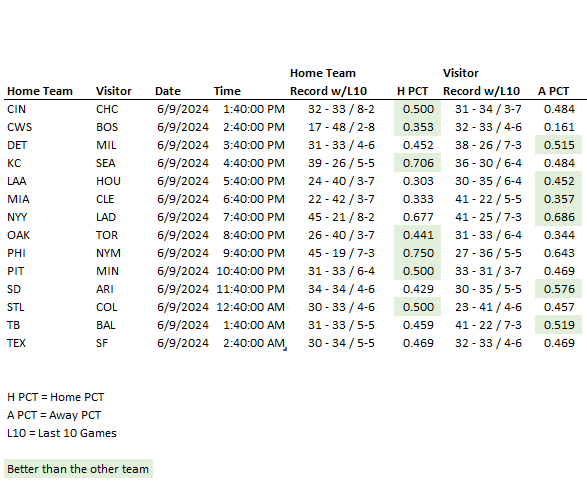Click the Home Team column header

tap(40, 91)
